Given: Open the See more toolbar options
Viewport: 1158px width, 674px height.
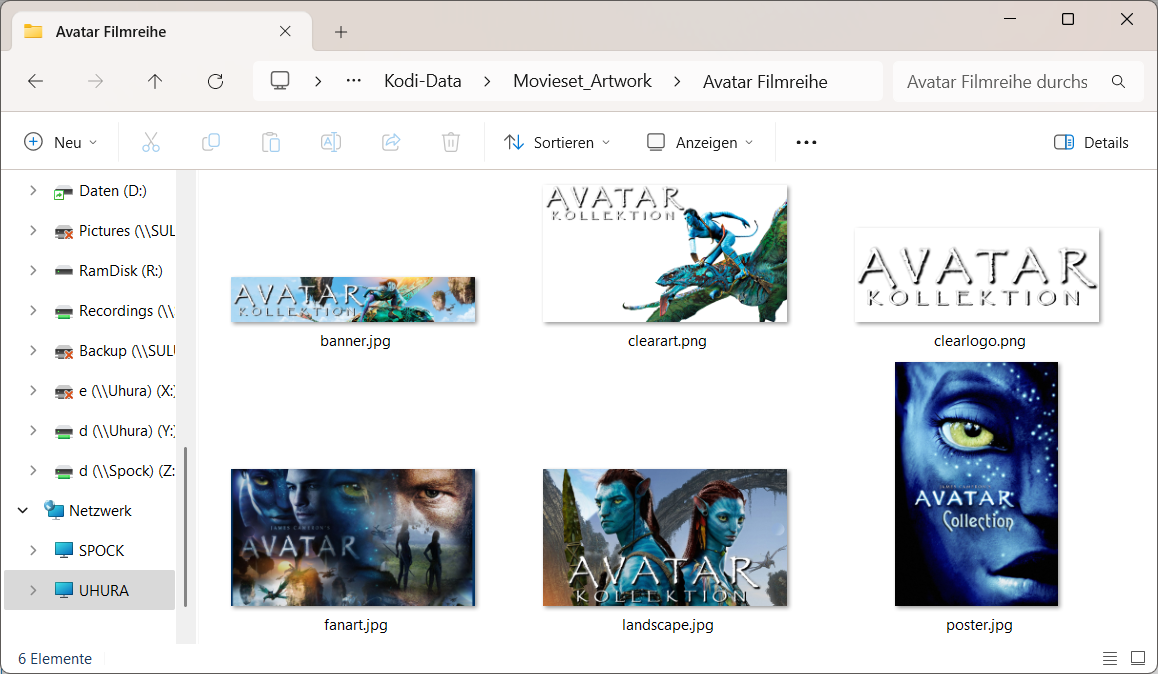Looking at the screenshot, I should 806,142.
